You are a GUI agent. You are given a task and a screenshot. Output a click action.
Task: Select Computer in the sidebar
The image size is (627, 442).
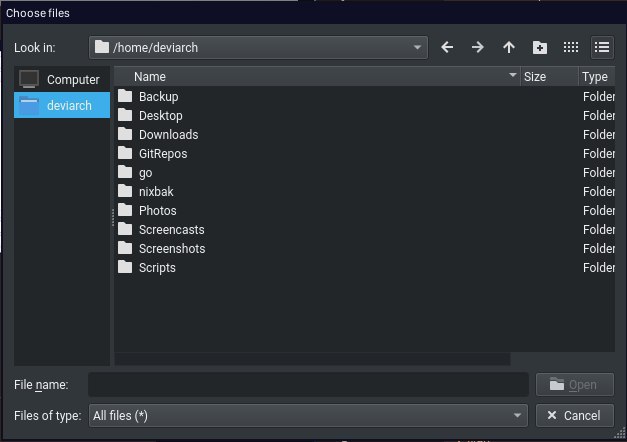[x=62, y=79]
